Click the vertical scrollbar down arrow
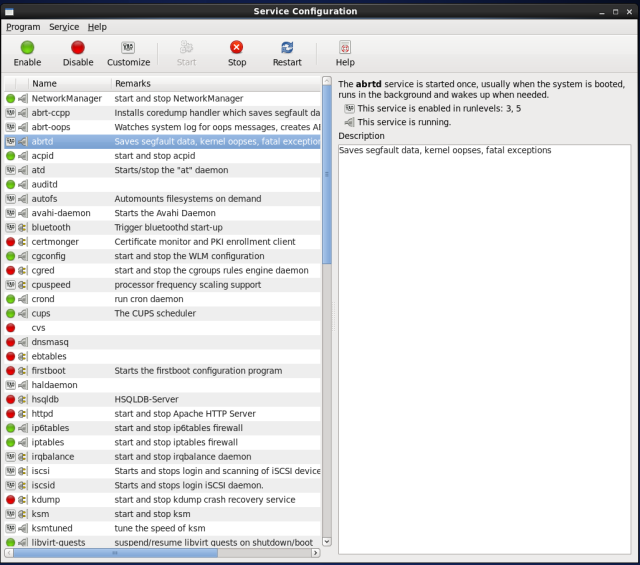This screenshot has width=640, height=565. 327,542
